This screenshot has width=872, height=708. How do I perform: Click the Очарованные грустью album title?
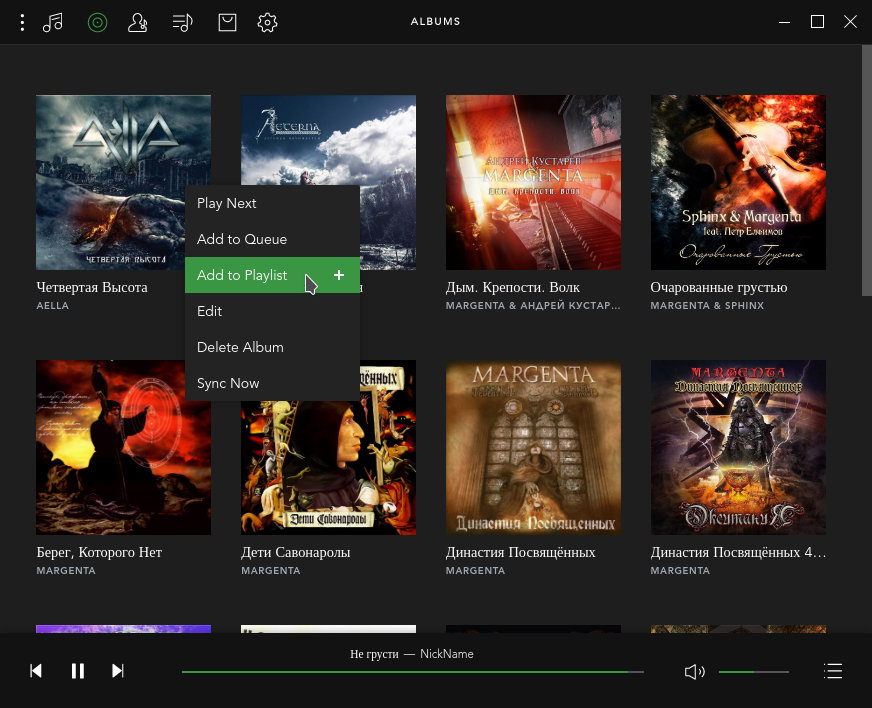(x=719, y=287)
